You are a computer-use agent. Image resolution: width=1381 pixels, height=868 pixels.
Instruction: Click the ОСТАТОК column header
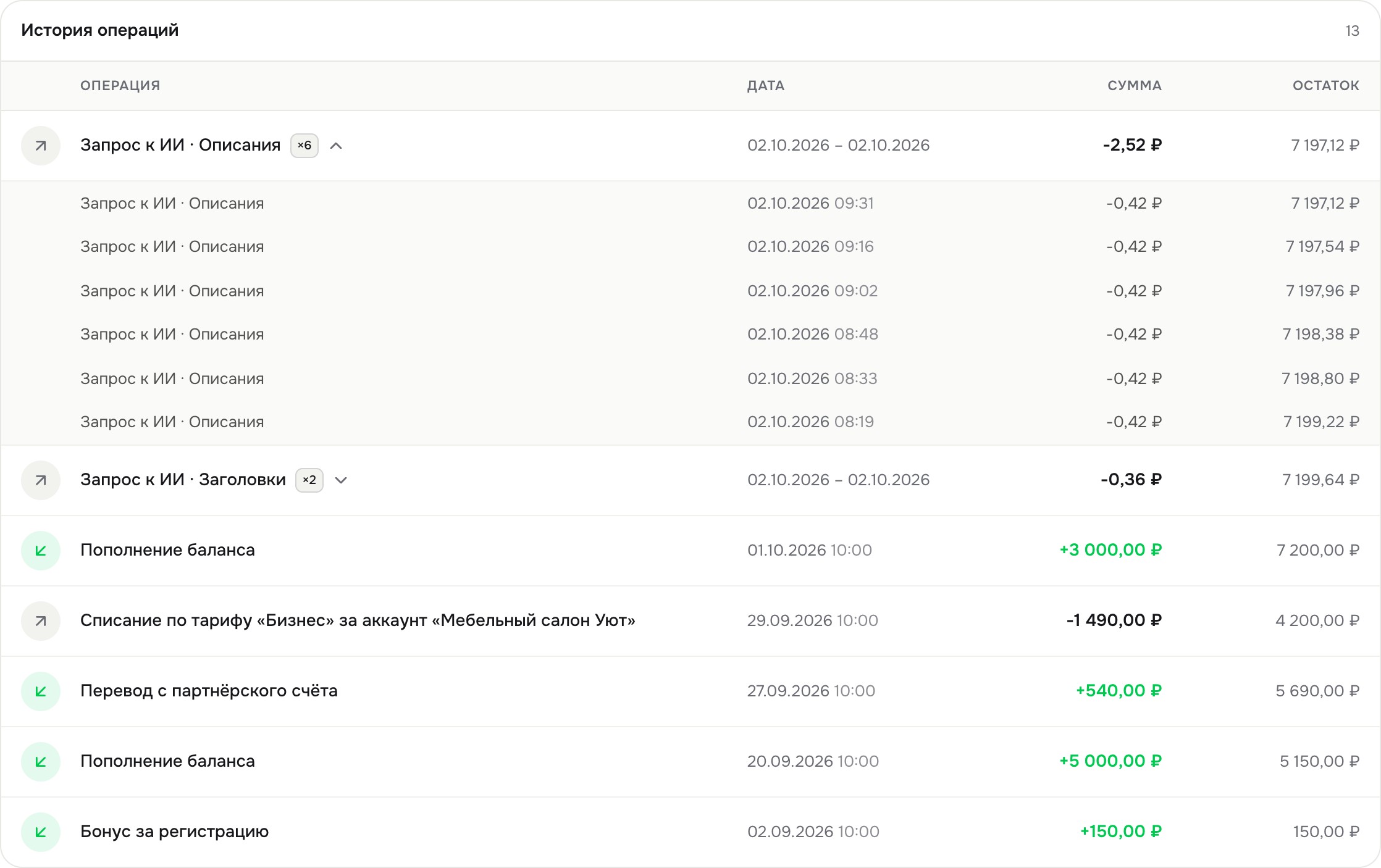click(1326, 86)
